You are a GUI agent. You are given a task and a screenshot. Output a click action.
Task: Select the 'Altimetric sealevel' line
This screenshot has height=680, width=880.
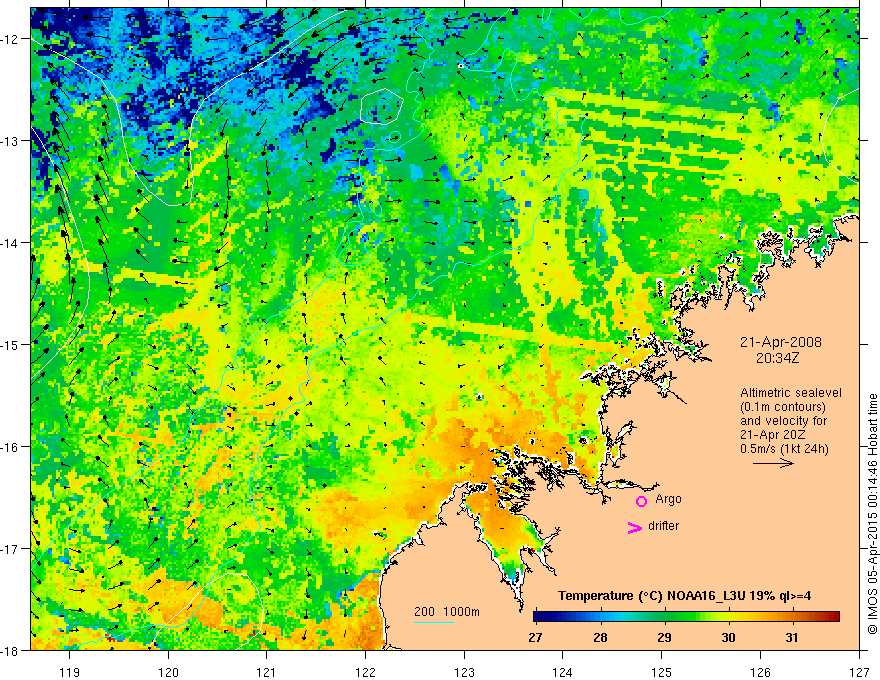coord(791,393)
